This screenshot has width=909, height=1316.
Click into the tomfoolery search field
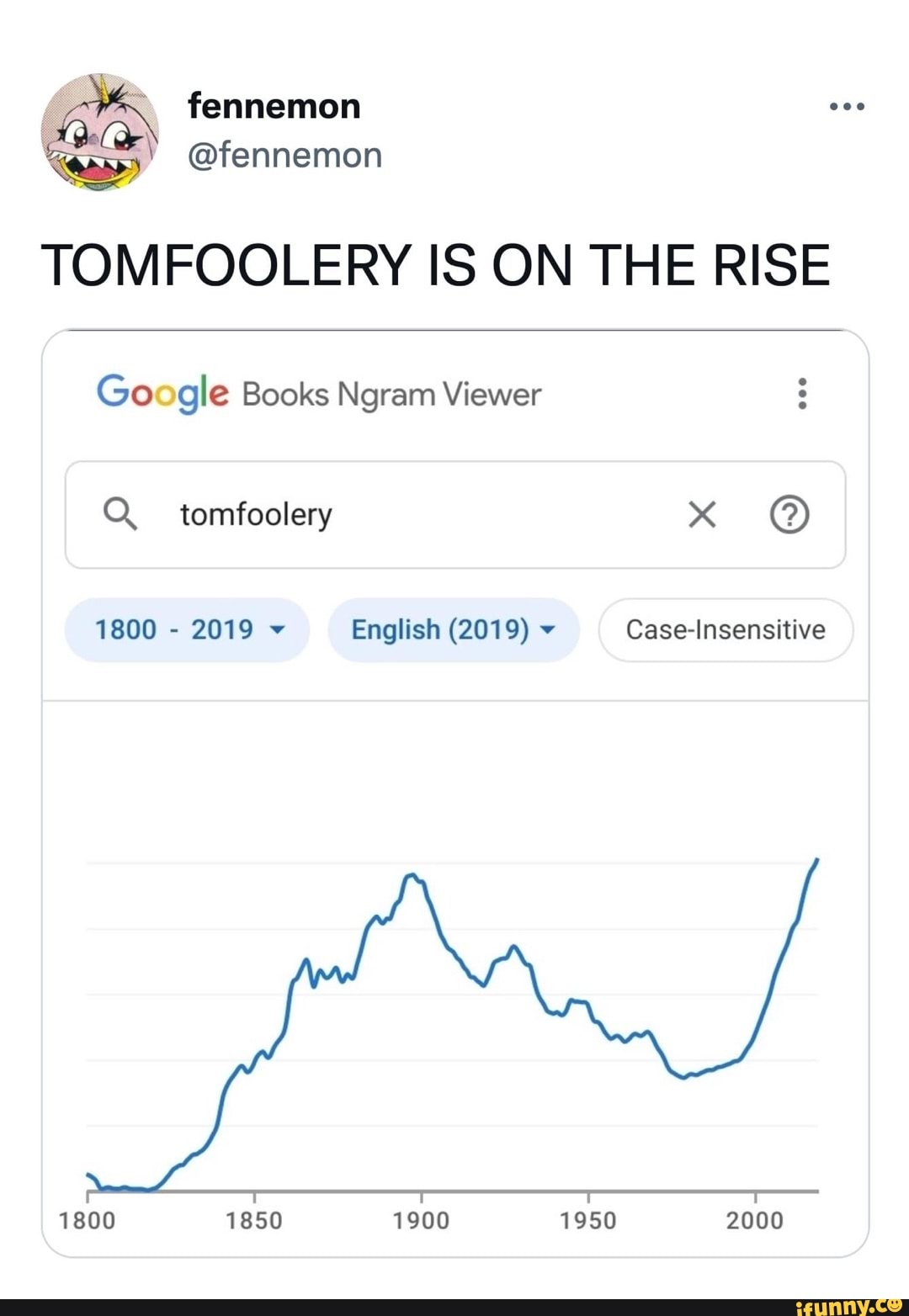455,514
